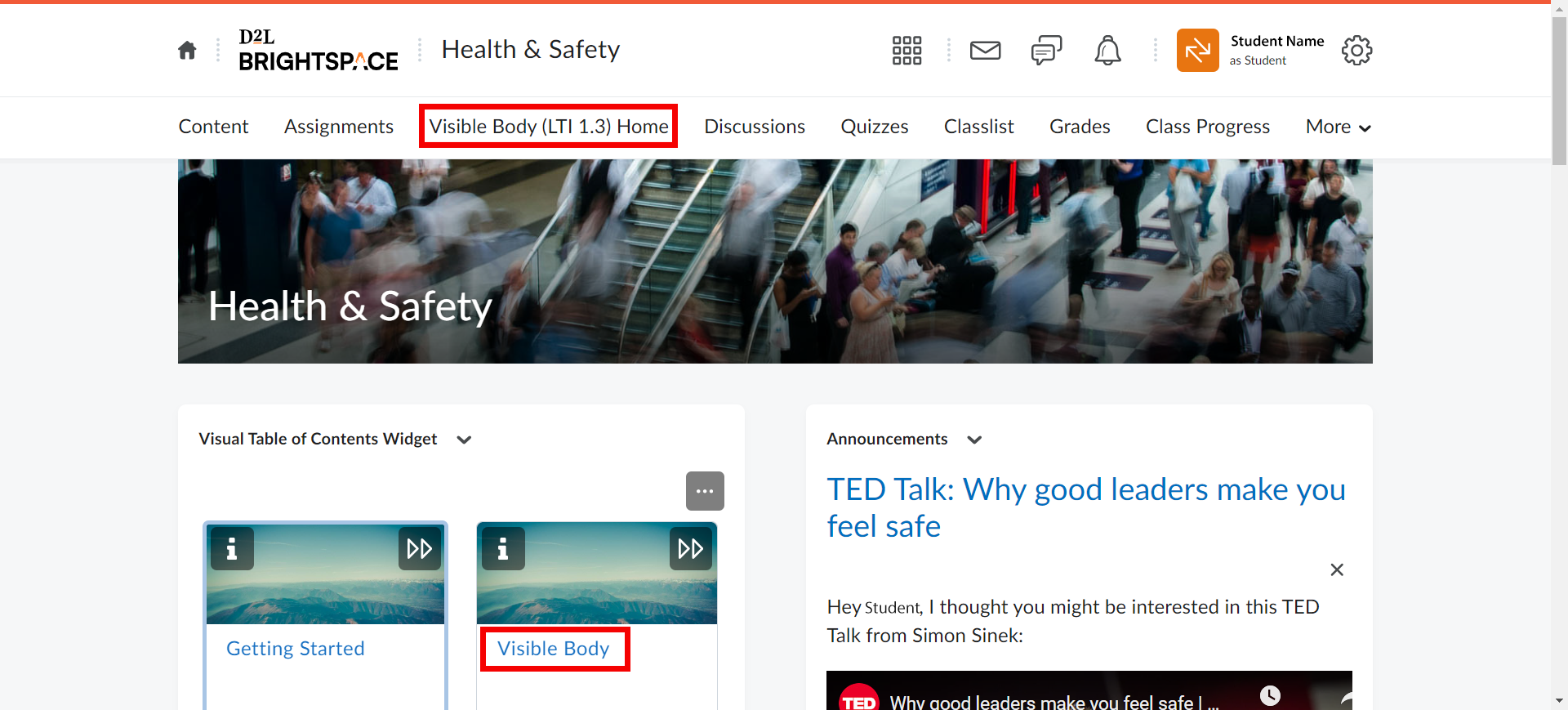Open the Class Progress tab
The image size is (1568, 710).
click(x=1208, y=127)
